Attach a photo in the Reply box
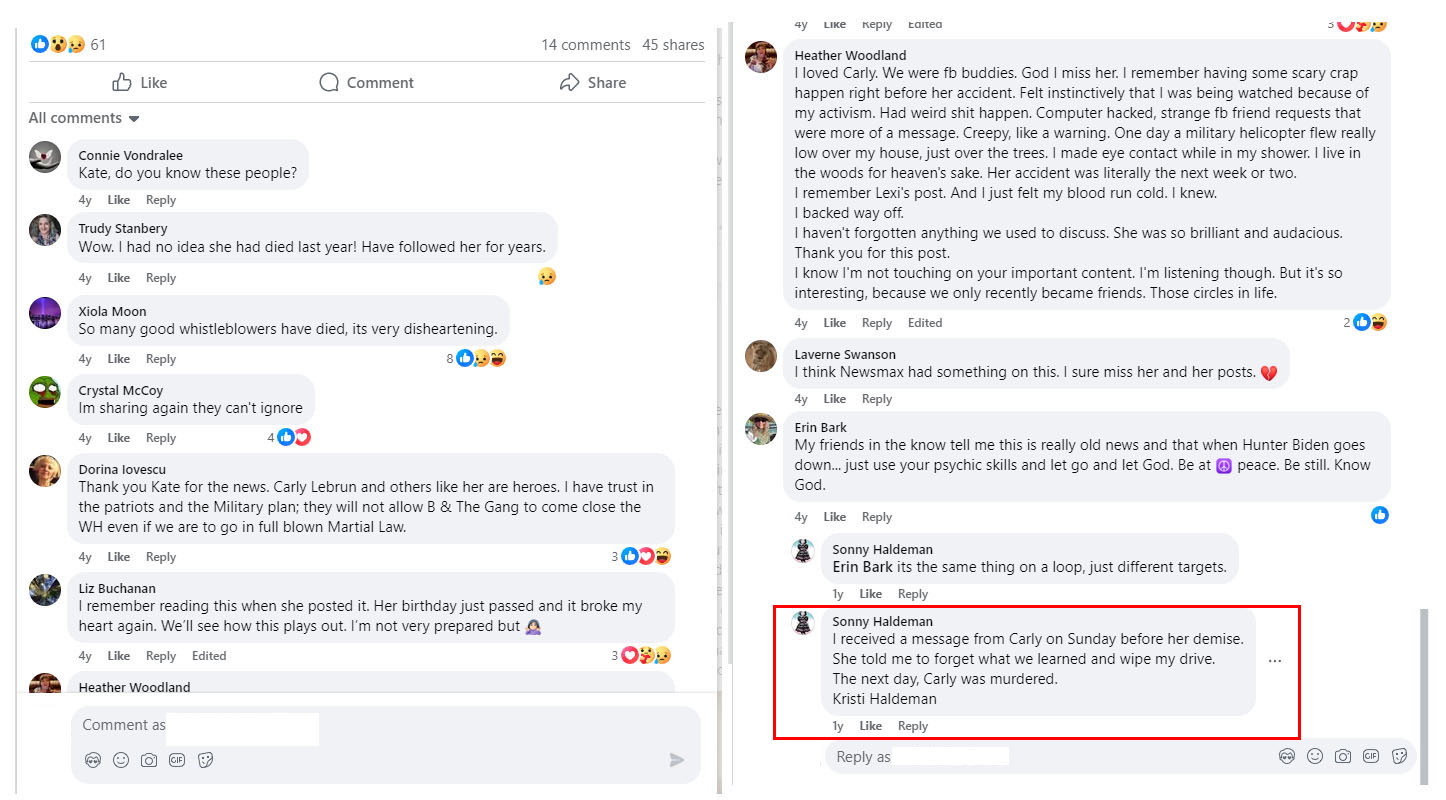The width and height of the screenshot is (1446, 800). click(x=1343, y=757)
